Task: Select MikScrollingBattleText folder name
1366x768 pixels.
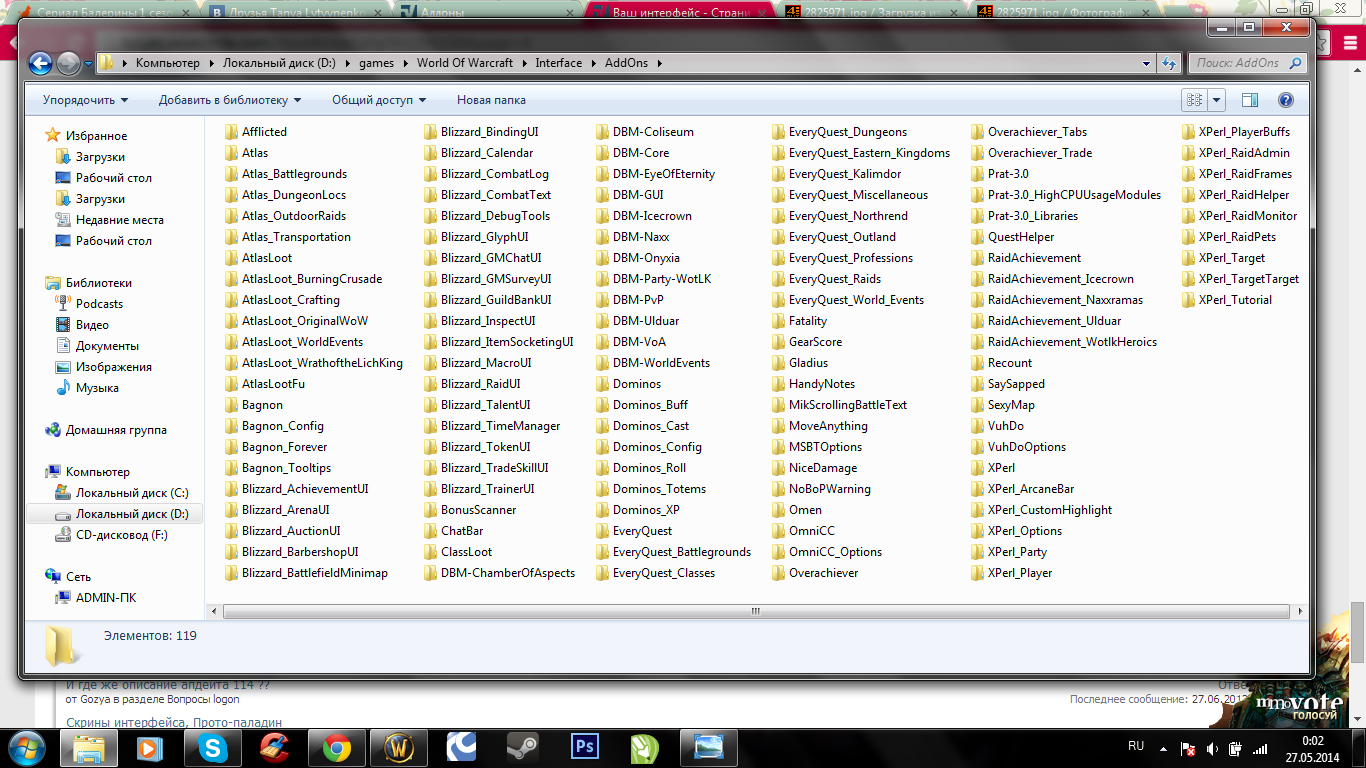Action: click(848, 405)
